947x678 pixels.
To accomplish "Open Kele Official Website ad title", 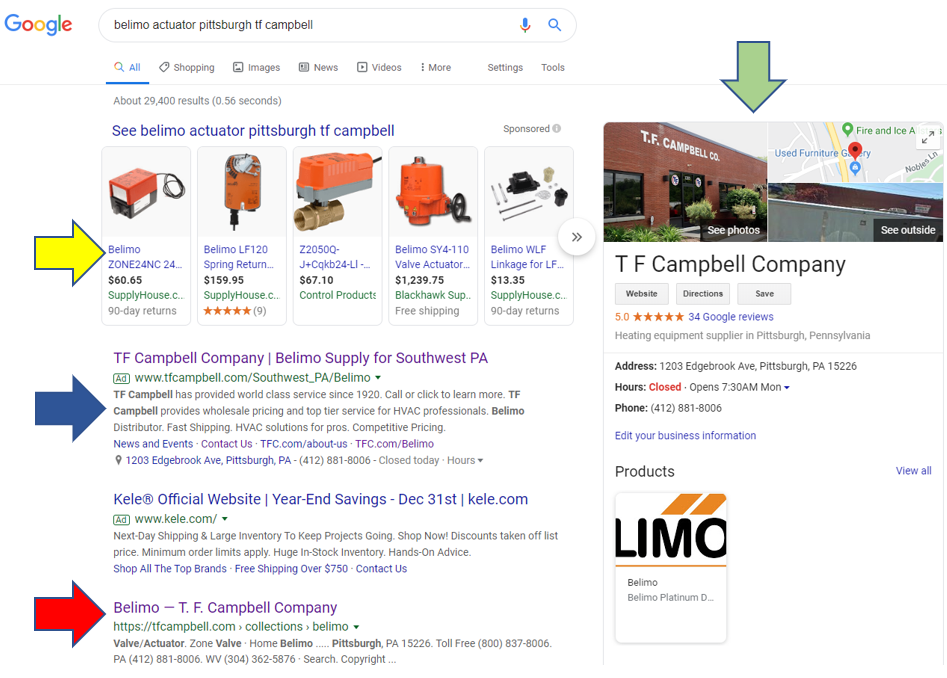I will (321, 499).
